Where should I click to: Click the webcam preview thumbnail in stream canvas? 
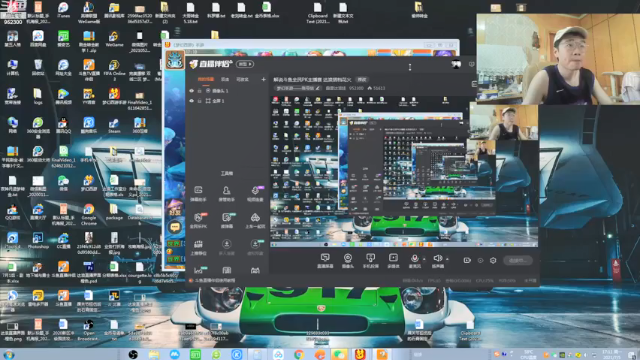[x=503, y=122]
